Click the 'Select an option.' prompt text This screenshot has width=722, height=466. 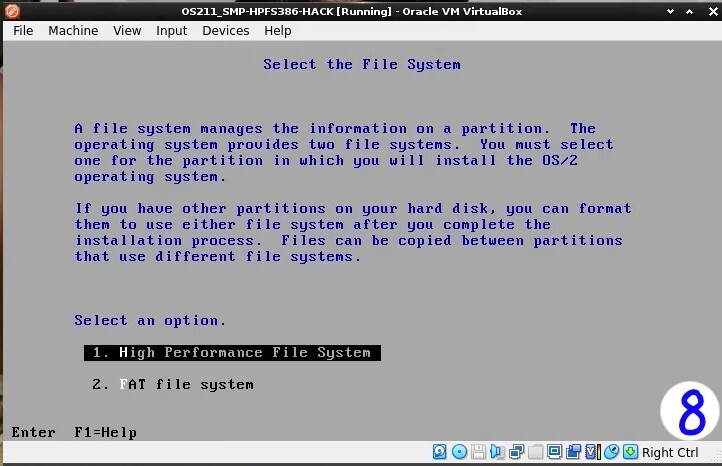point(150,320)
